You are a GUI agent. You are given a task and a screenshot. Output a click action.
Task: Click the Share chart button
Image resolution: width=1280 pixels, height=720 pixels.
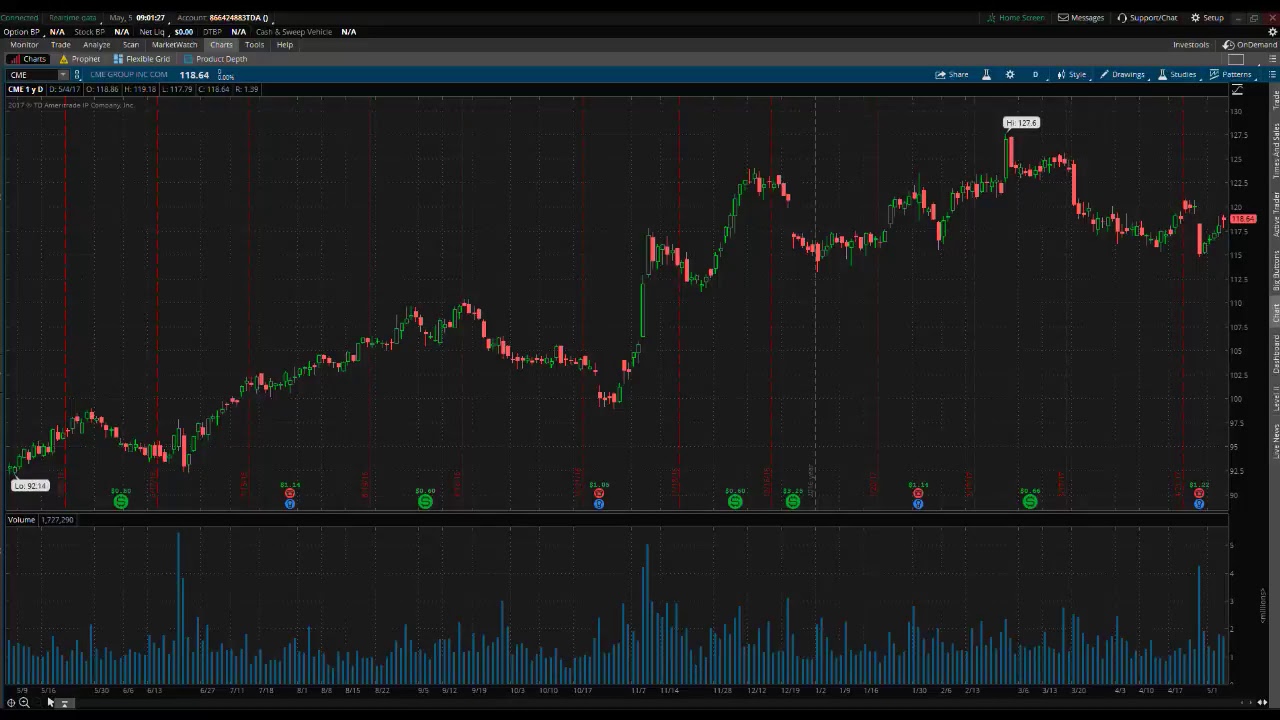point(952,75)
